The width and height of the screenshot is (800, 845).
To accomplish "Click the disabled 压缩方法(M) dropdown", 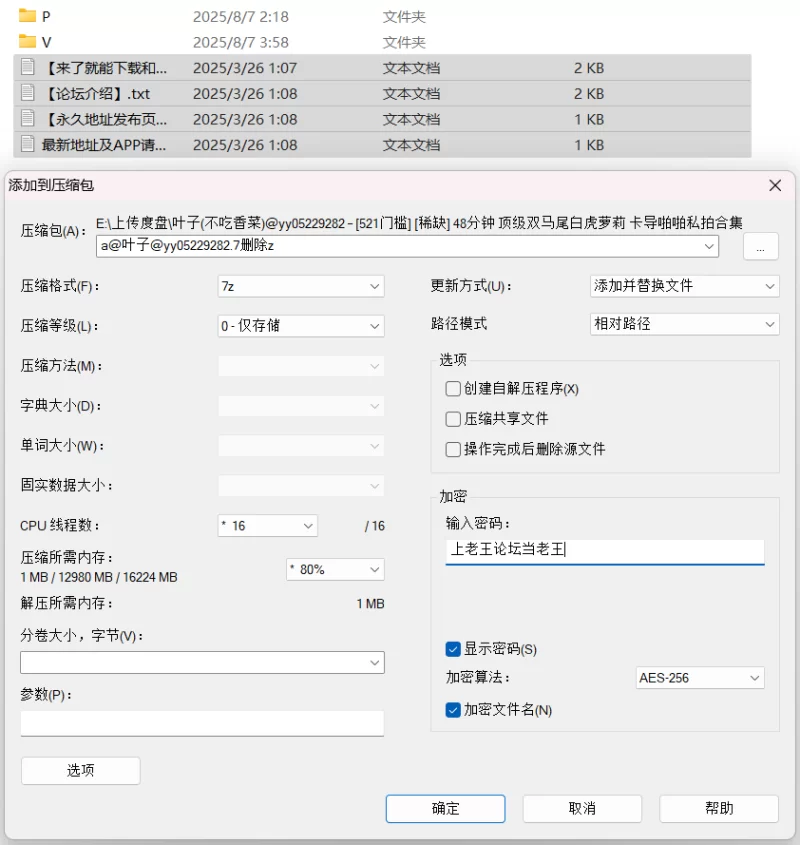I will pos(301,366).
